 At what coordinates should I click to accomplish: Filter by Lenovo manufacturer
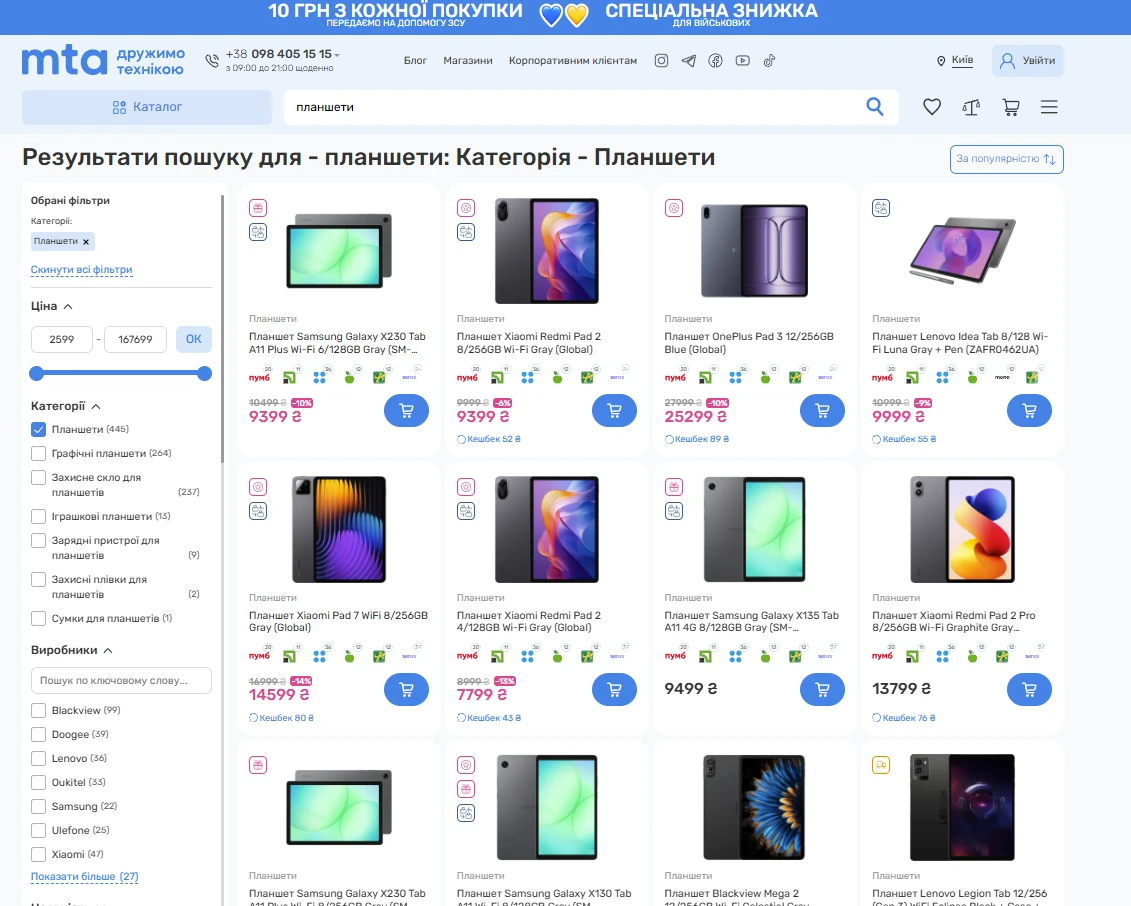pyautogui.click(x=38, y=758)
